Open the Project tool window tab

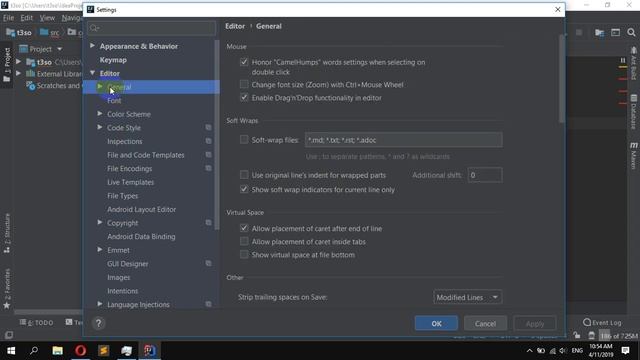7,64
